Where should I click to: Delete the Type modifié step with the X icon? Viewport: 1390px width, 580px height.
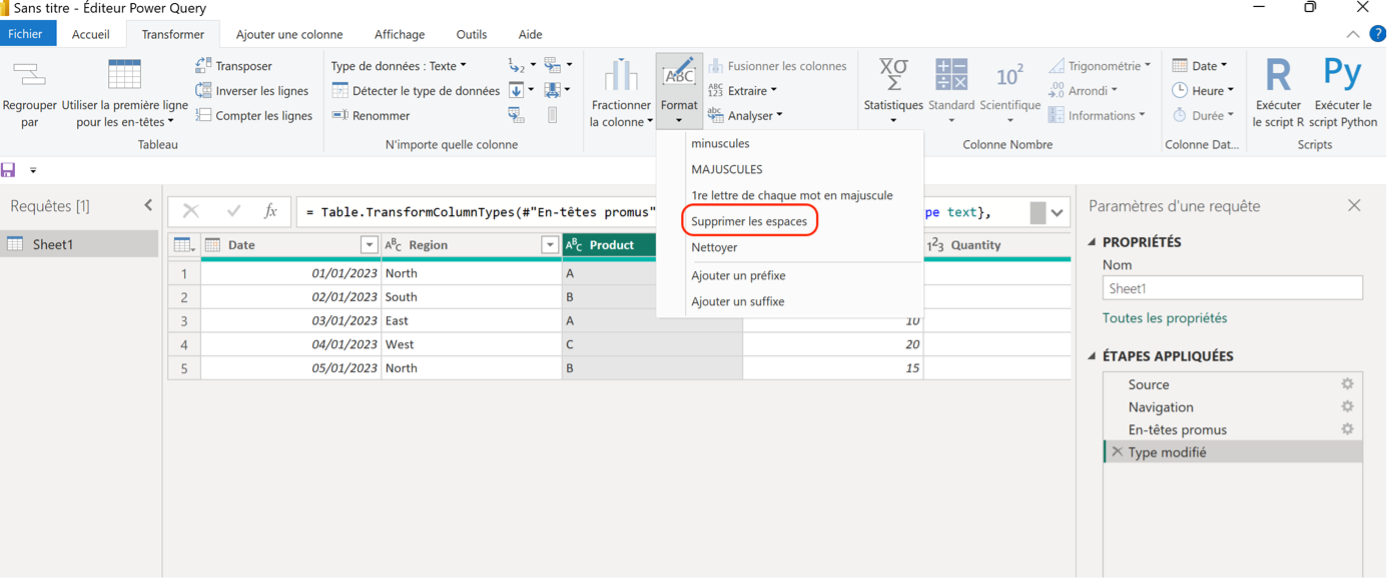(x=1117, y=452)
